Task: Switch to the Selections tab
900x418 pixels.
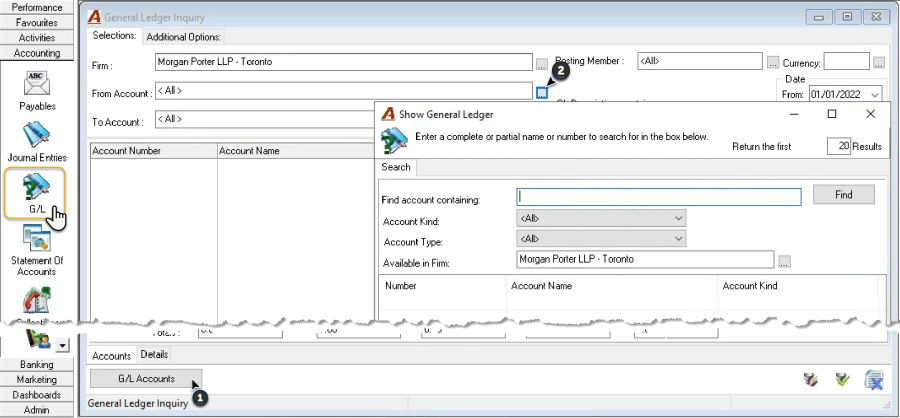Action: pos(114,36)
